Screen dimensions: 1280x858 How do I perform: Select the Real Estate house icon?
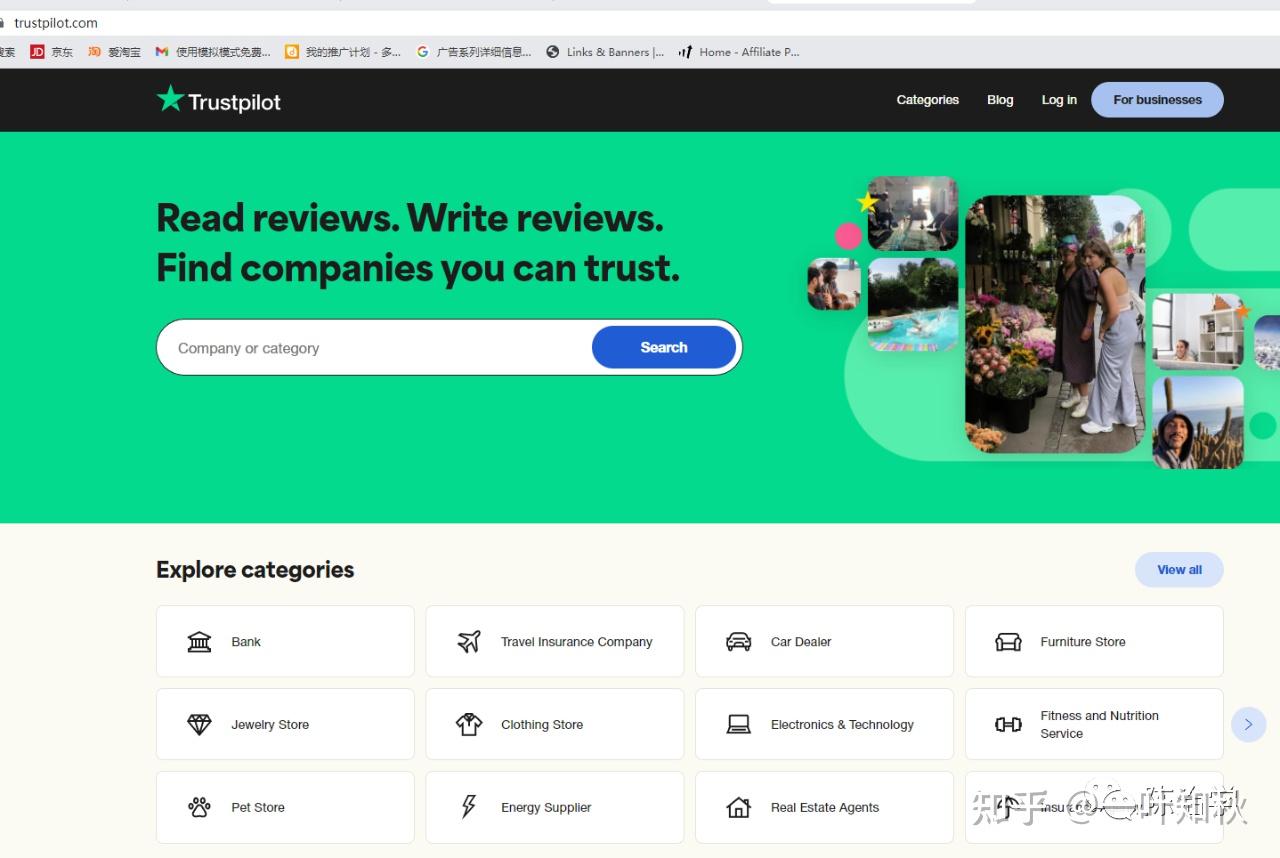click(x=738, y=808)
